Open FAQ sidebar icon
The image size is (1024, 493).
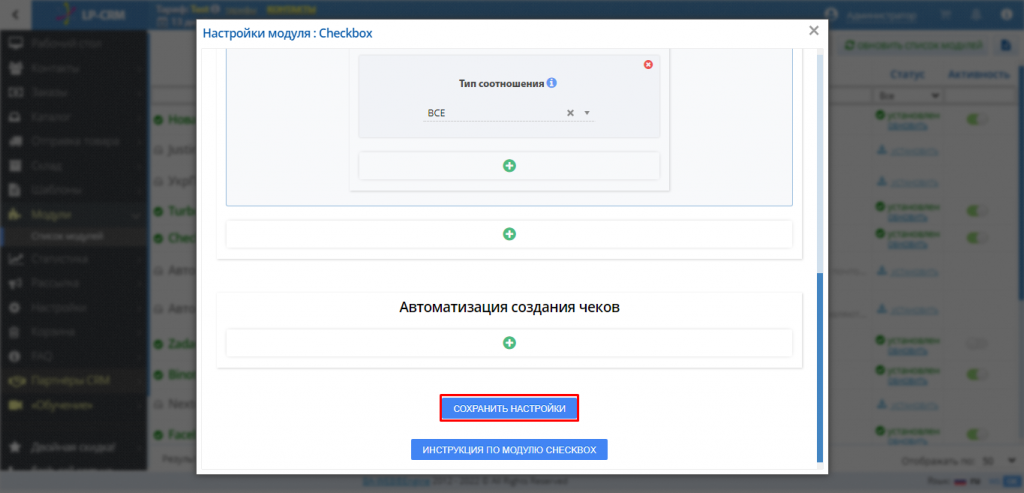coord(16,357)
